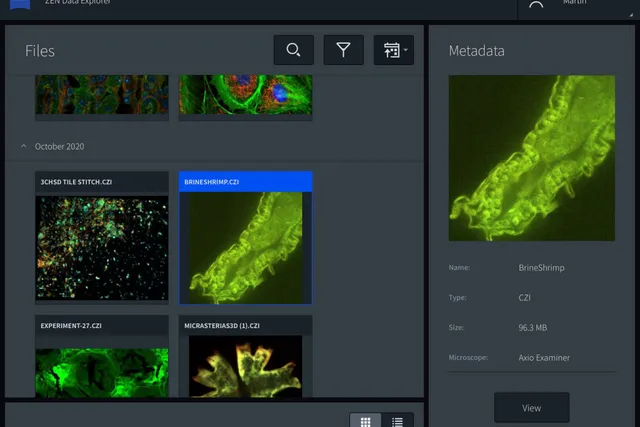Select the blue-orange cells thumbnail above October 2020
Viewport: 640px width, 427px height.
point(102,94)
